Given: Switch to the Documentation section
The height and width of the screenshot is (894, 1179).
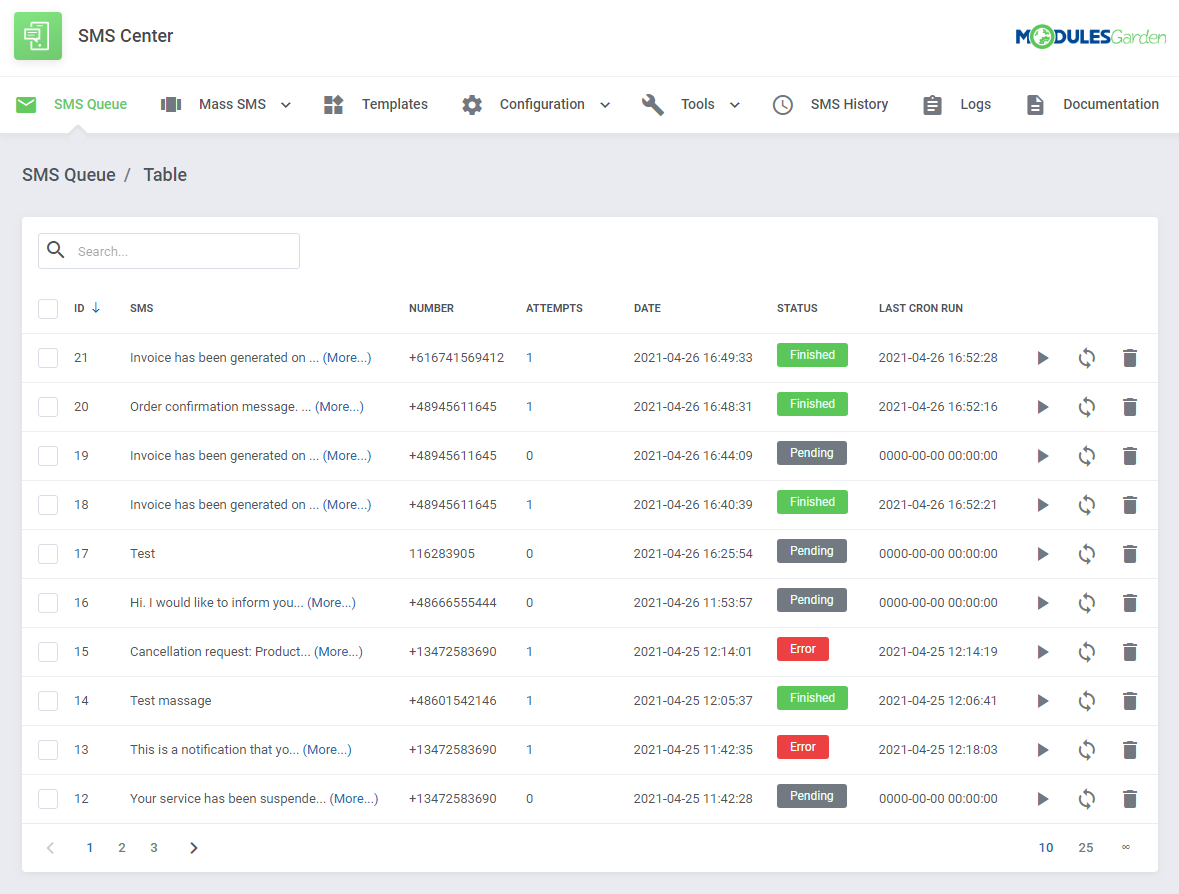Looking at the screenshot, I should 1112,103.
